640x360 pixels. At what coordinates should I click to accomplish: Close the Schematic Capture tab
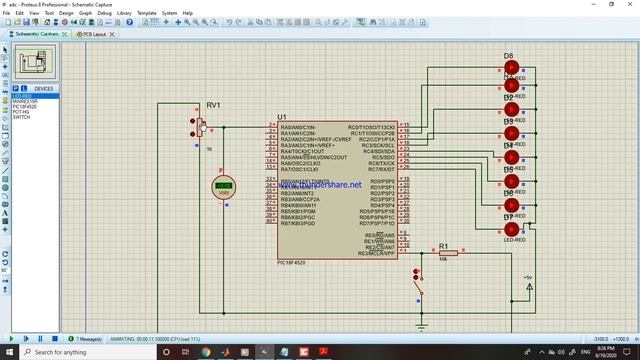click(64, 34)
